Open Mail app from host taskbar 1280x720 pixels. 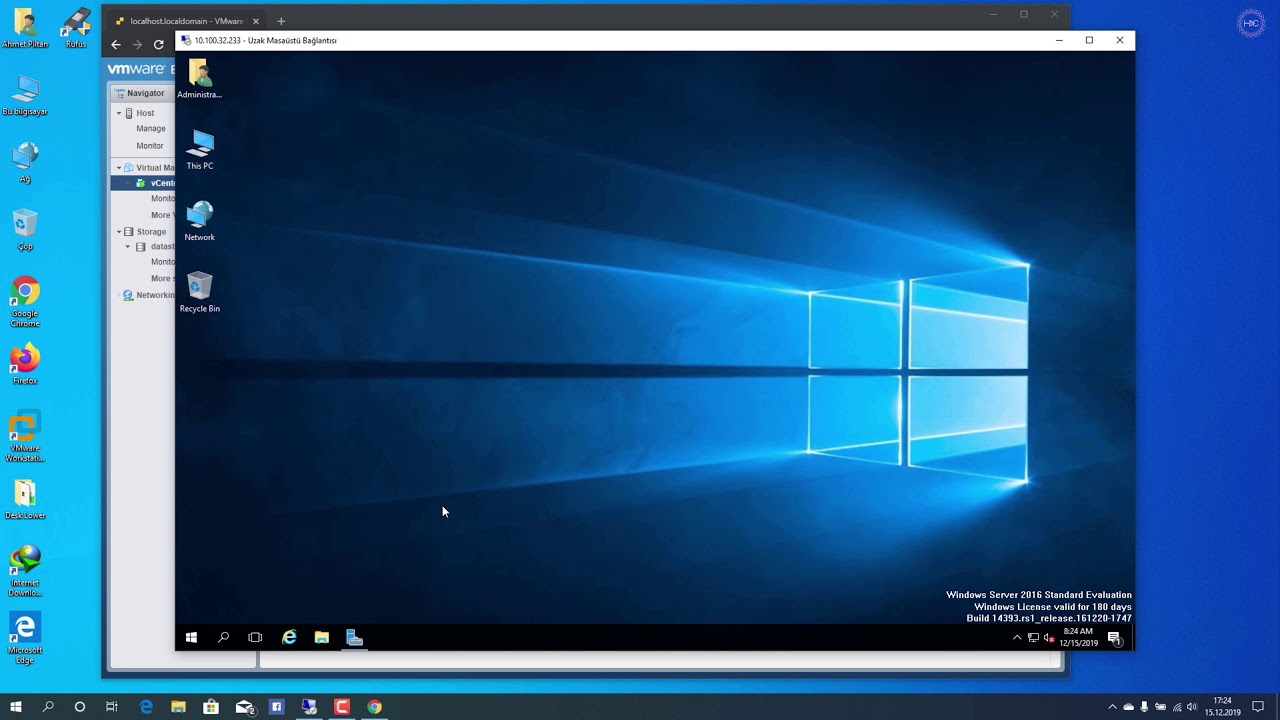(x=244, y=707)
